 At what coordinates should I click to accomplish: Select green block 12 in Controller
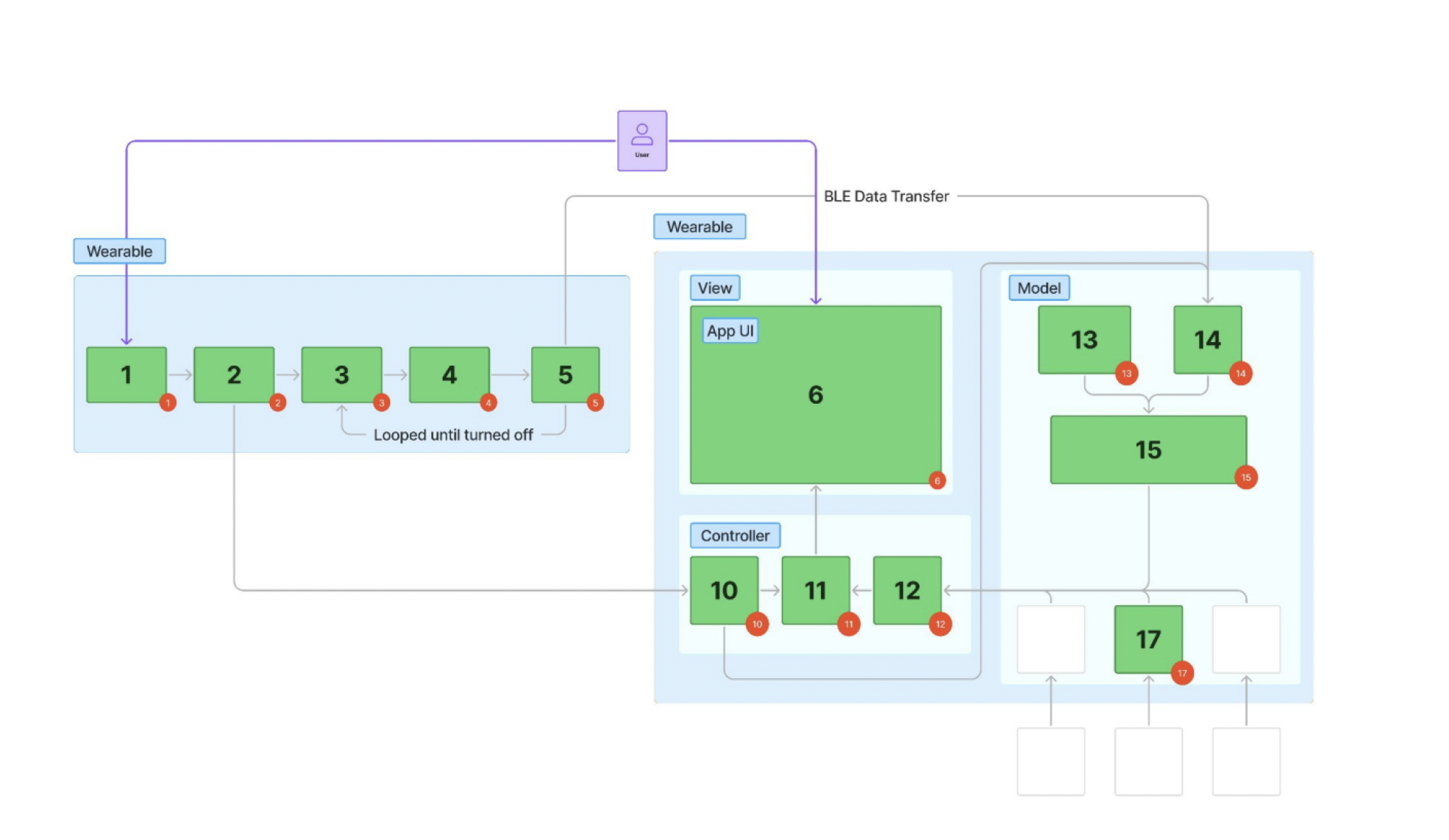pyautogui.click(x=907, y=590)
